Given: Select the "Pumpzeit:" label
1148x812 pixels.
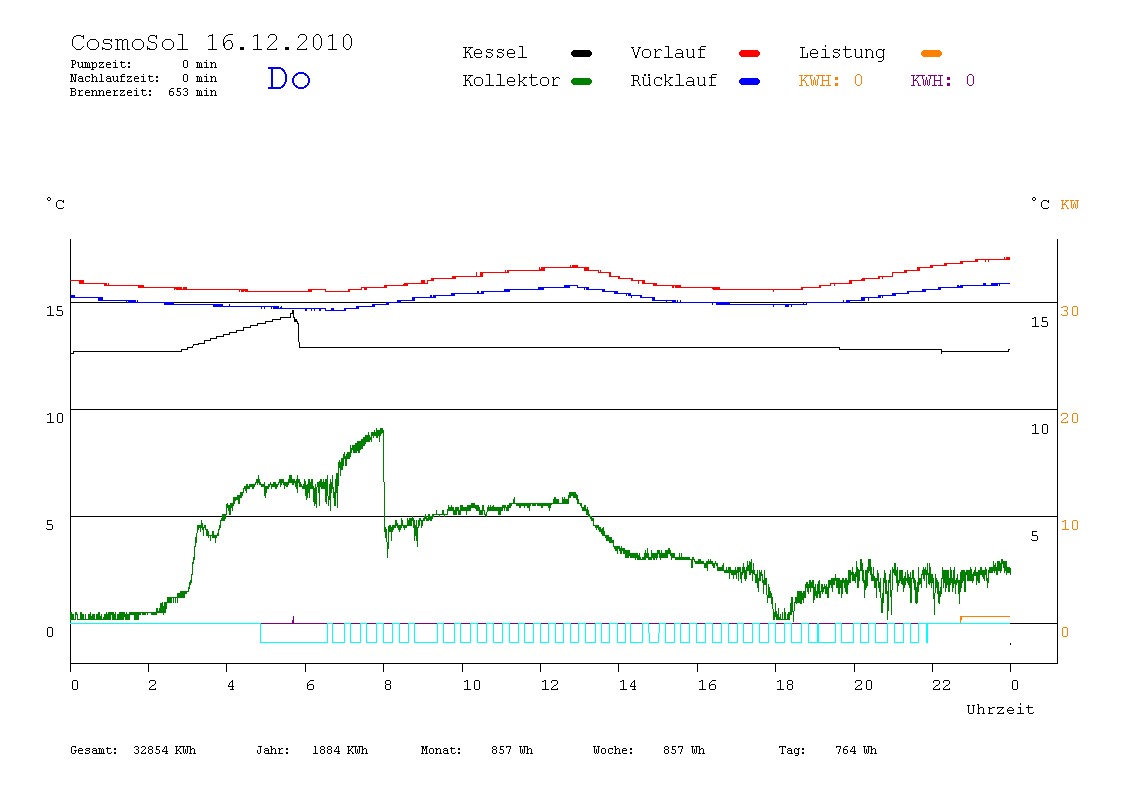Looking at the screenshot, I should point(101,64).
